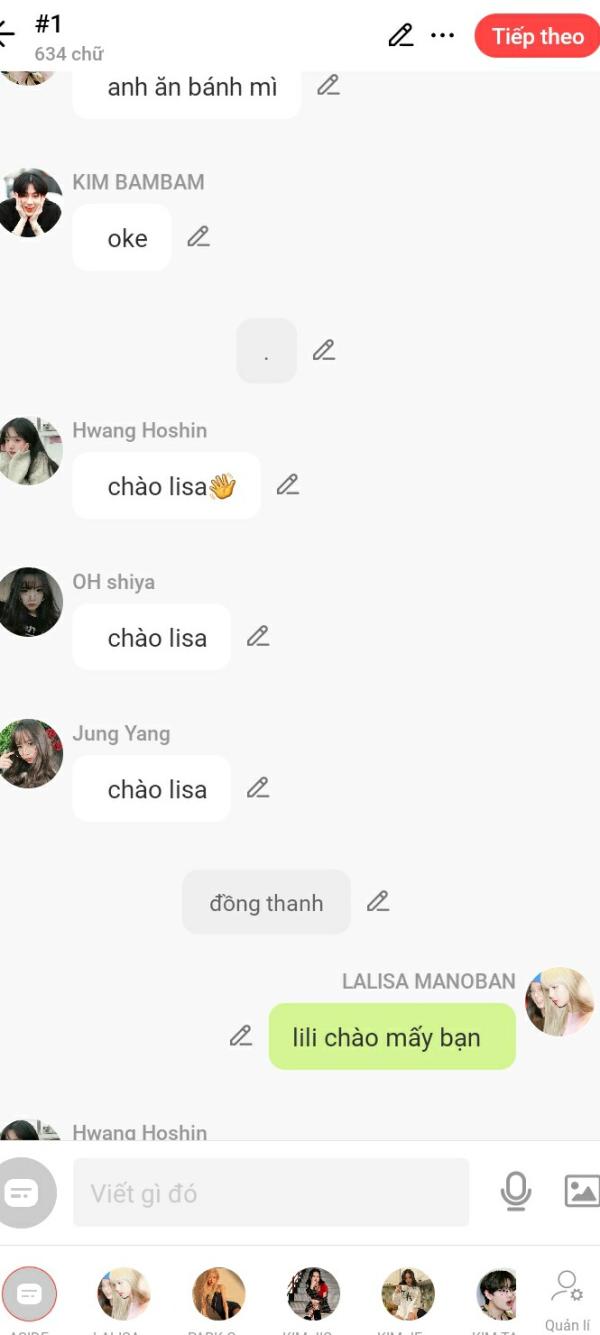This screenshot has height=1335, width=600.
Task: Edit the "đồng thanh" aside note
Action: point(378,901)
